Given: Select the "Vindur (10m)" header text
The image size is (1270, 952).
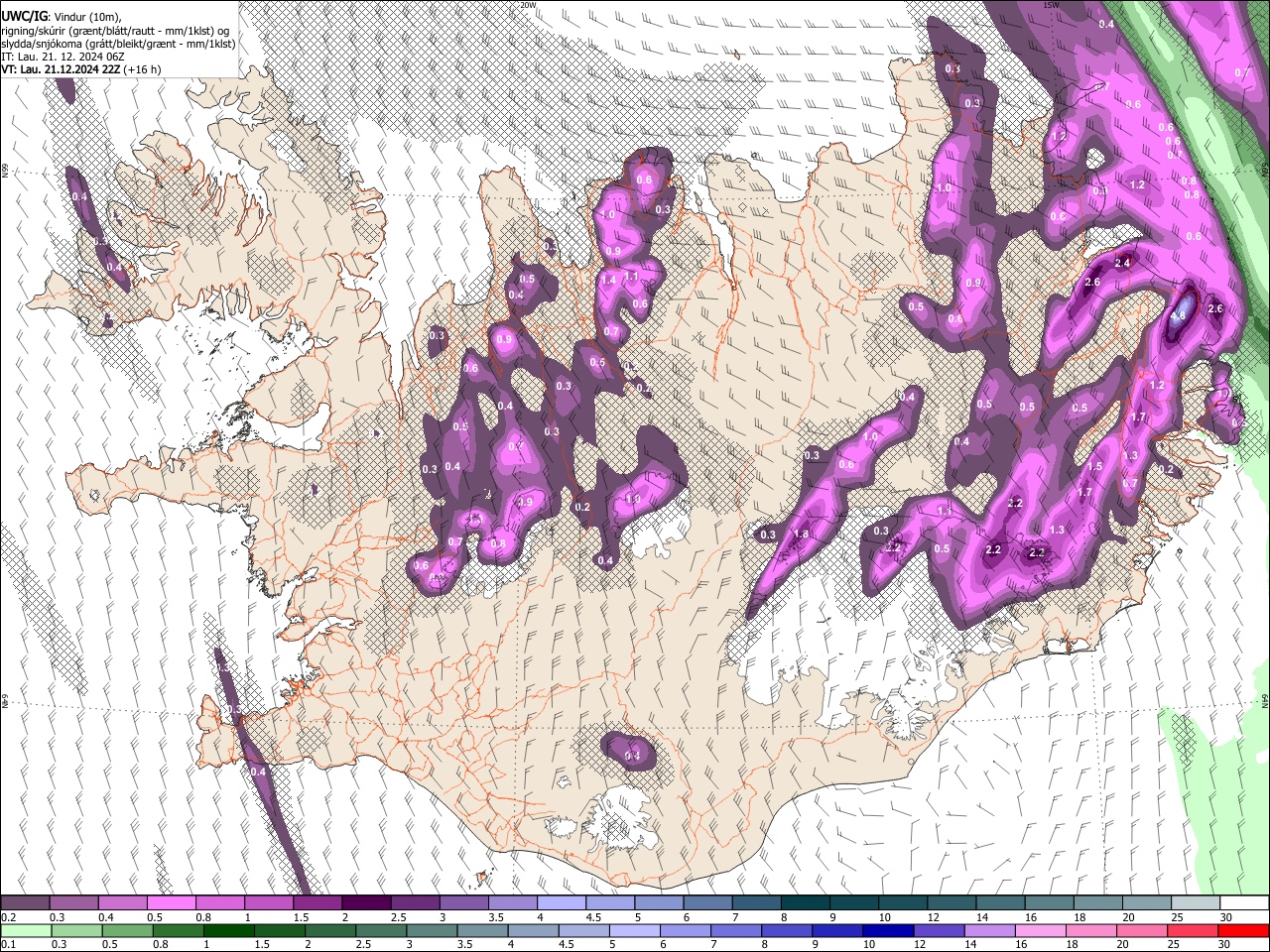Looking at the screenshot, I should [87, 17].
